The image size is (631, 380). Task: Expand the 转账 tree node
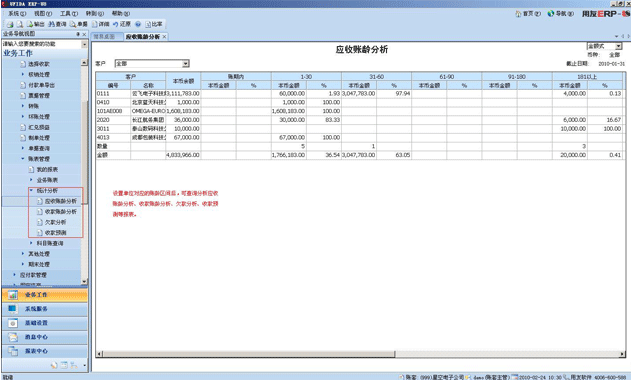tap(23, 106)
